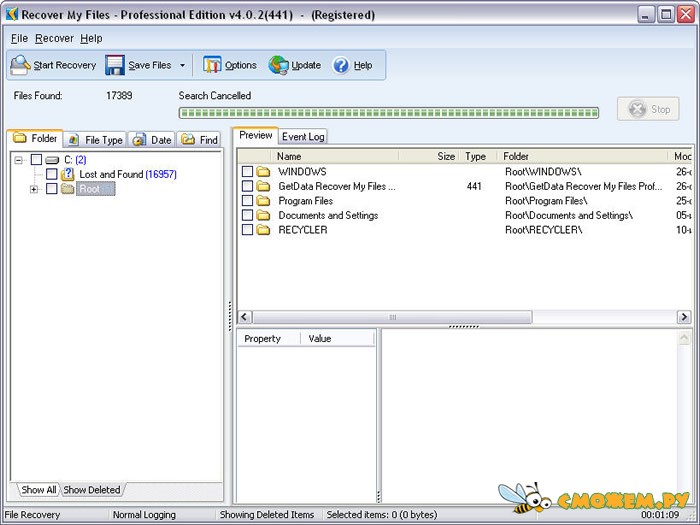Open the Recover menu
Viewport: 700px width, 525px height.
(54, 39)
